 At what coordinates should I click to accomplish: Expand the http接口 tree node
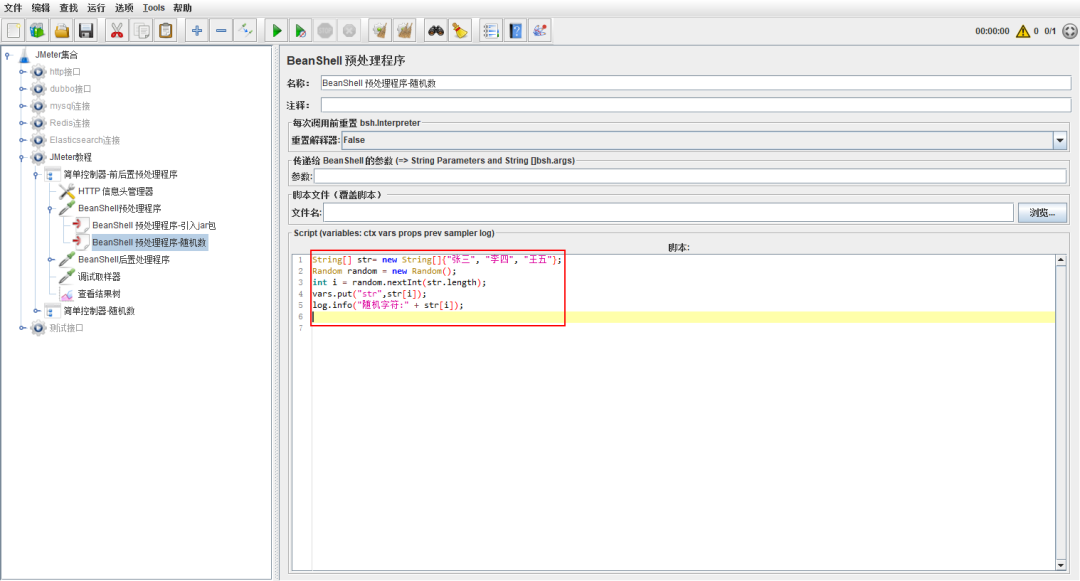22,72
